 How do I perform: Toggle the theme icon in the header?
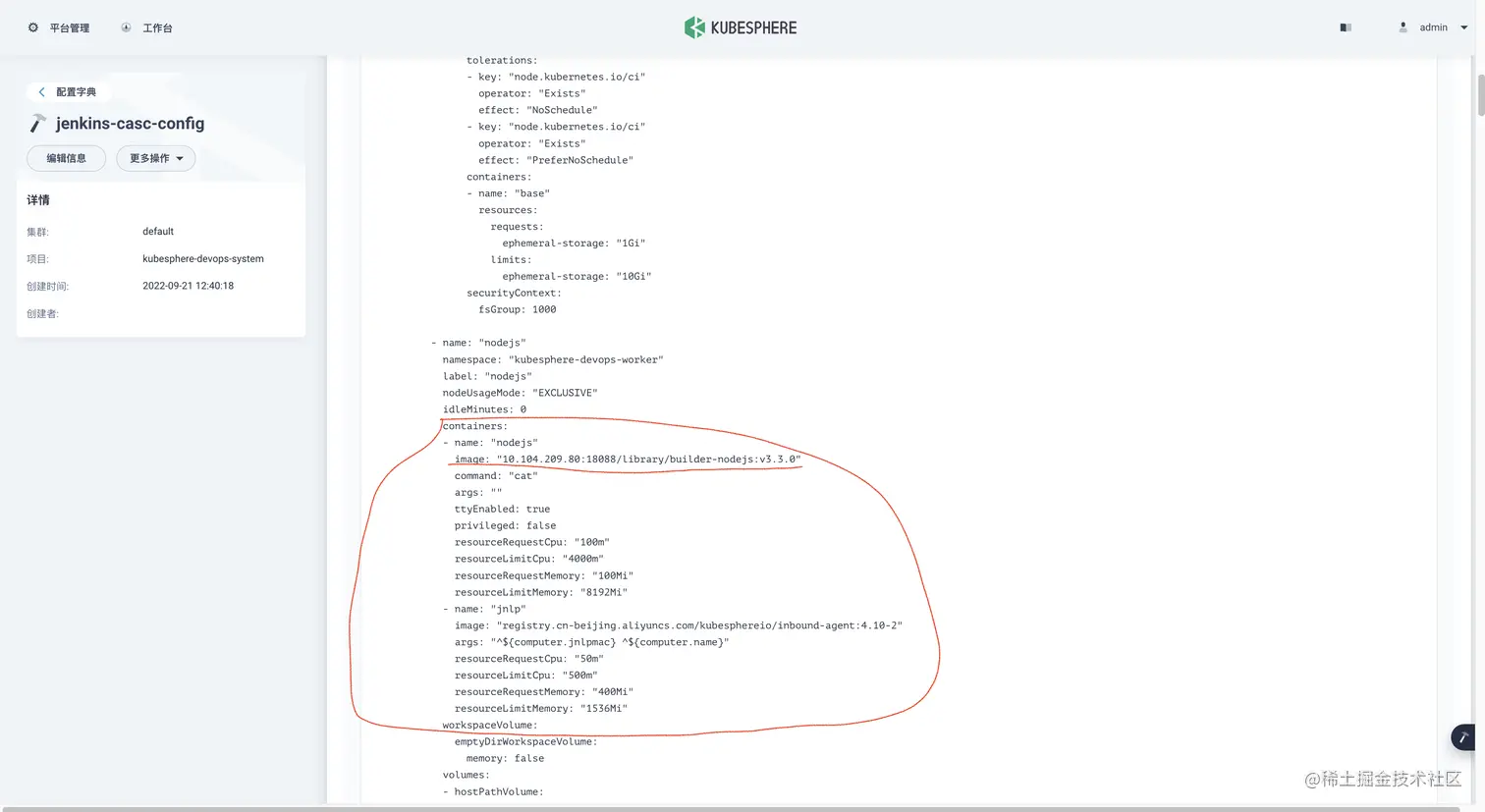1346,27
